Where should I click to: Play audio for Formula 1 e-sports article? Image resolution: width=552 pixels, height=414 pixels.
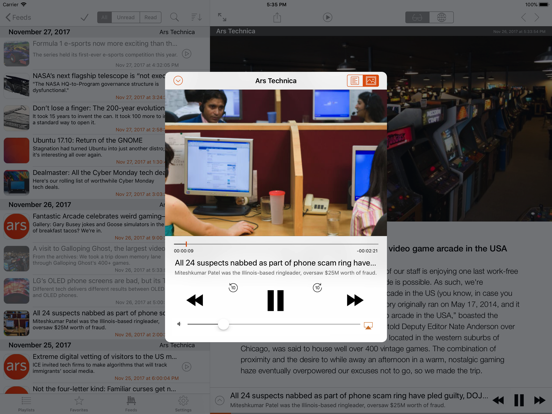187,54
